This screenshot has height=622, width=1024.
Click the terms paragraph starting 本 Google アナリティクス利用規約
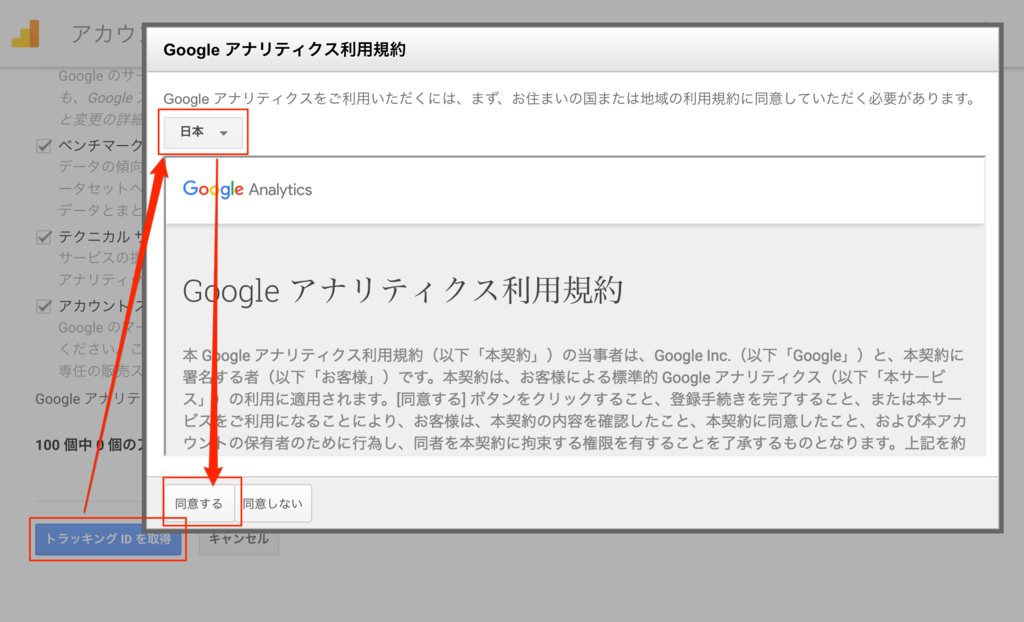(574, 399)
